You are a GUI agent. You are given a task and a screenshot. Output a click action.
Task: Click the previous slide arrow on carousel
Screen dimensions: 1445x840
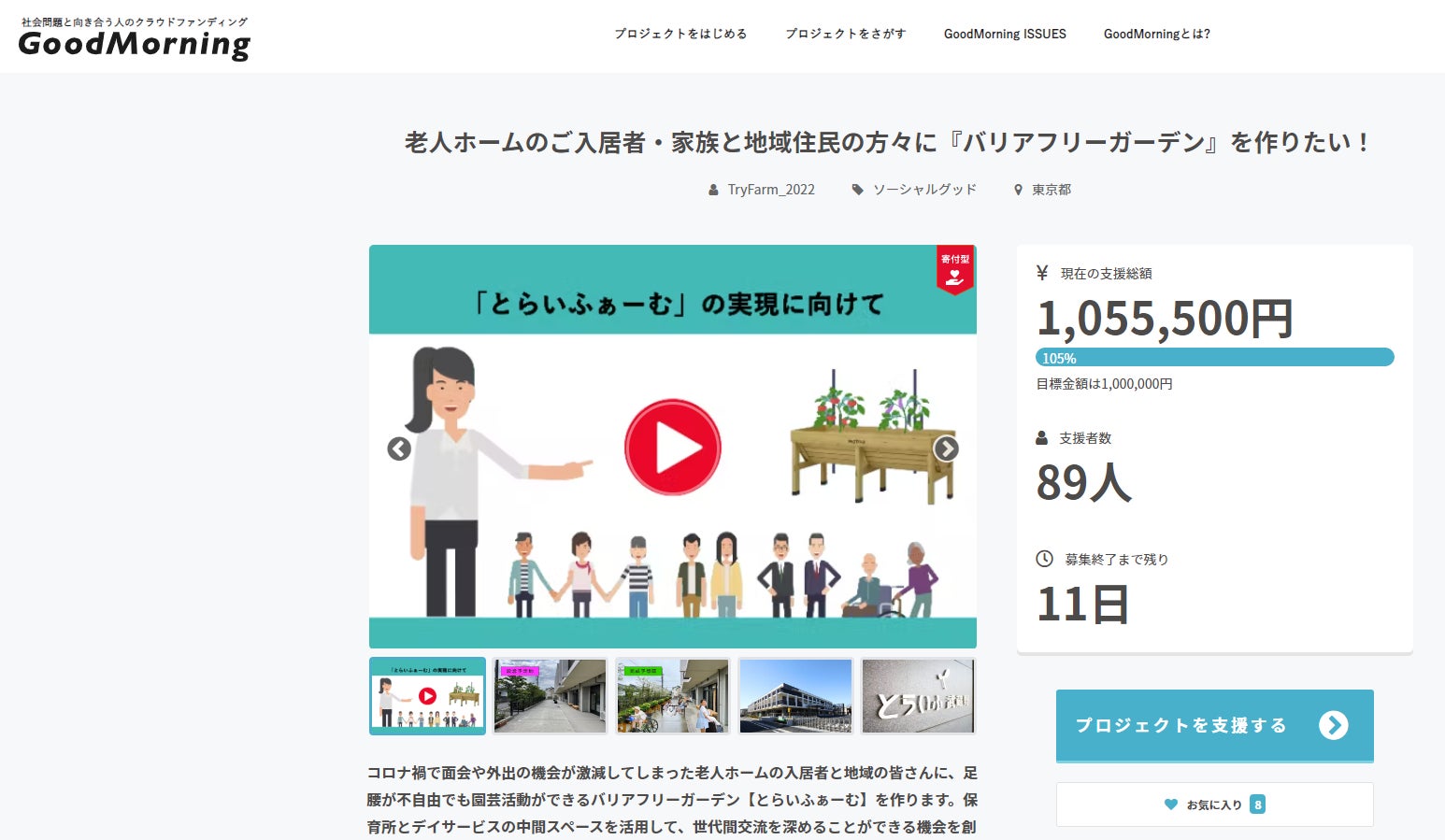coord(399,449)
